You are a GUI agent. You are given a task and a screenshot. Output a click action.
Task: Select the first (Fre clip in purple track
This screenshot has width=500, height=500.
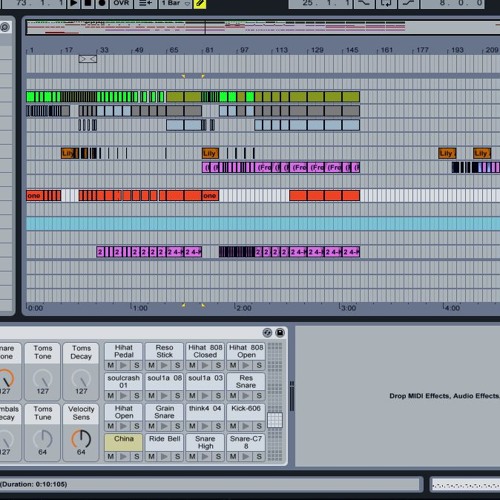point(263,167)
